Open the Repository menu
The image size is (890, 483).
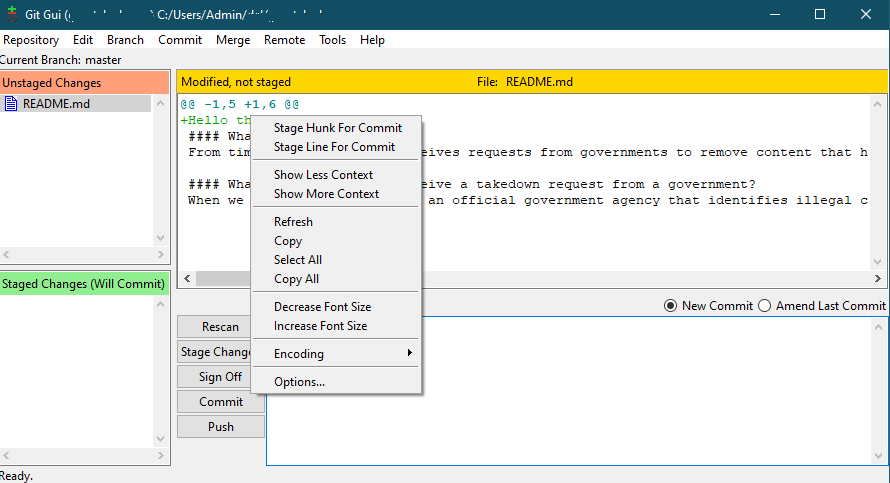pos(31,40)
